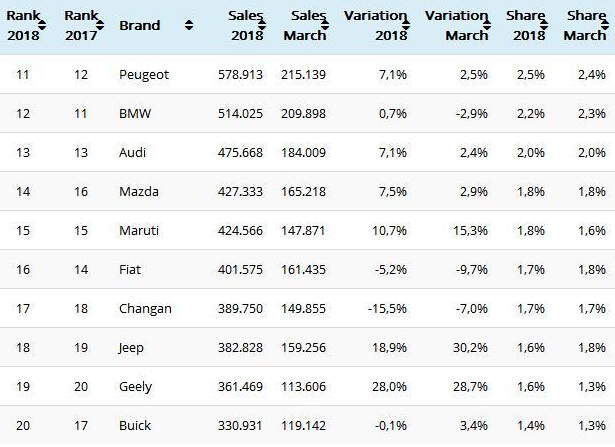Click the Audi brand name
The height and width of the screenshot is (447, 615).
pos(132,152)
